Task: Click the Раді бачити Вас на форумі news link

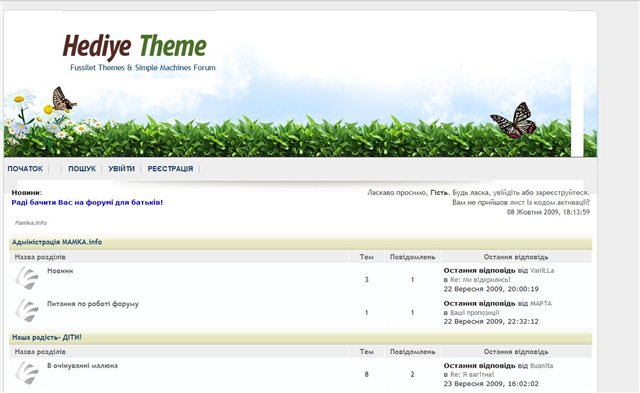Action: pos(87,202)
